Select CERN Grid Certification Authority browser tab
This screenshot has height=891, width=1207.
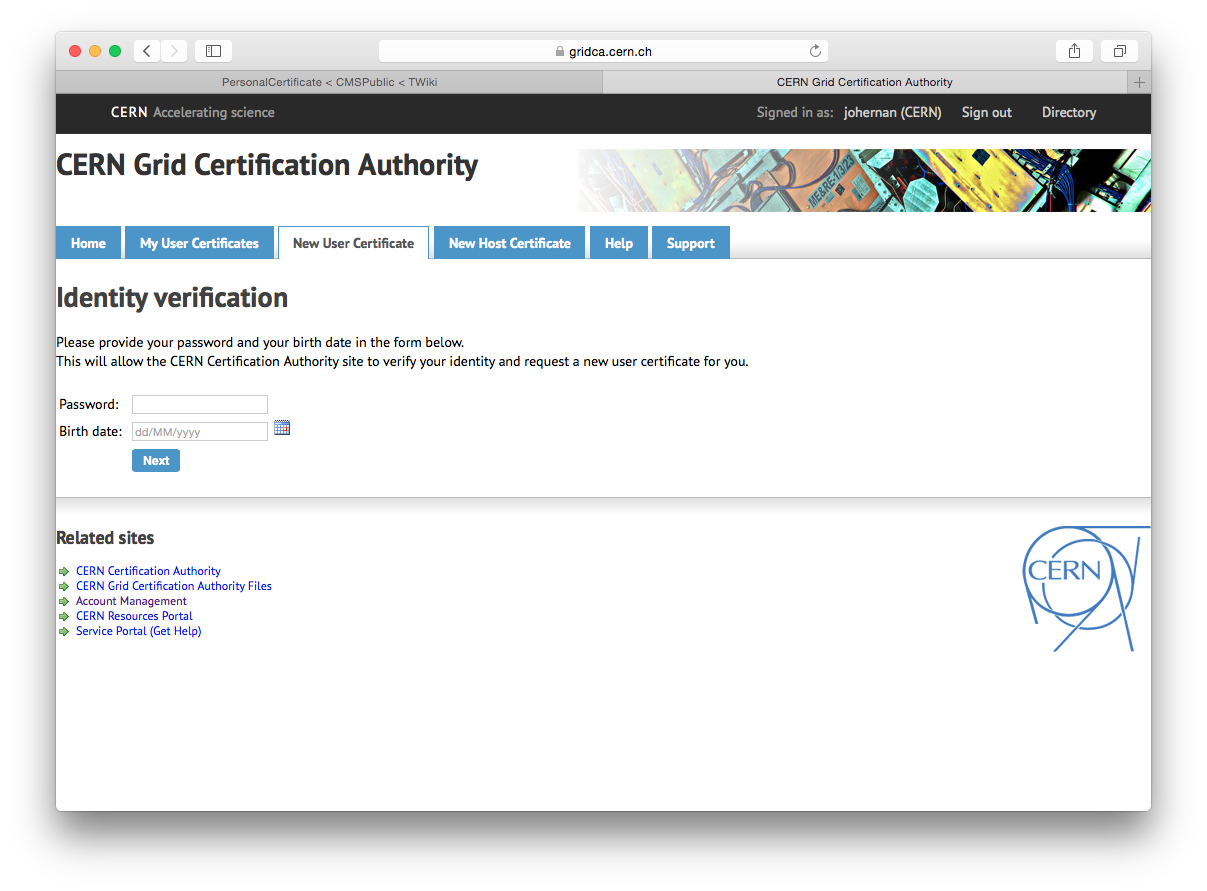[865, 82]
